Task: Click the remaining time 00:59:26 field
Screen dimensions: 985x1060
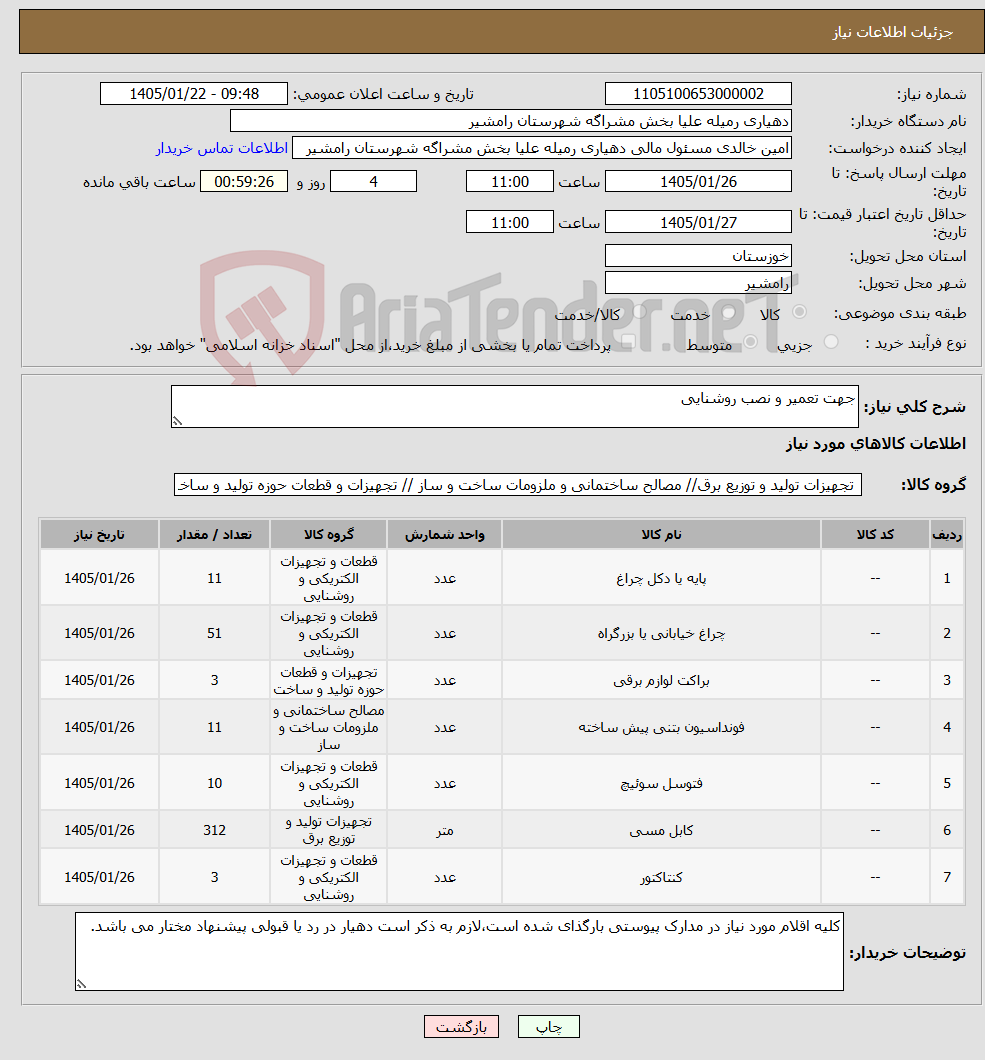Action: 244,182
